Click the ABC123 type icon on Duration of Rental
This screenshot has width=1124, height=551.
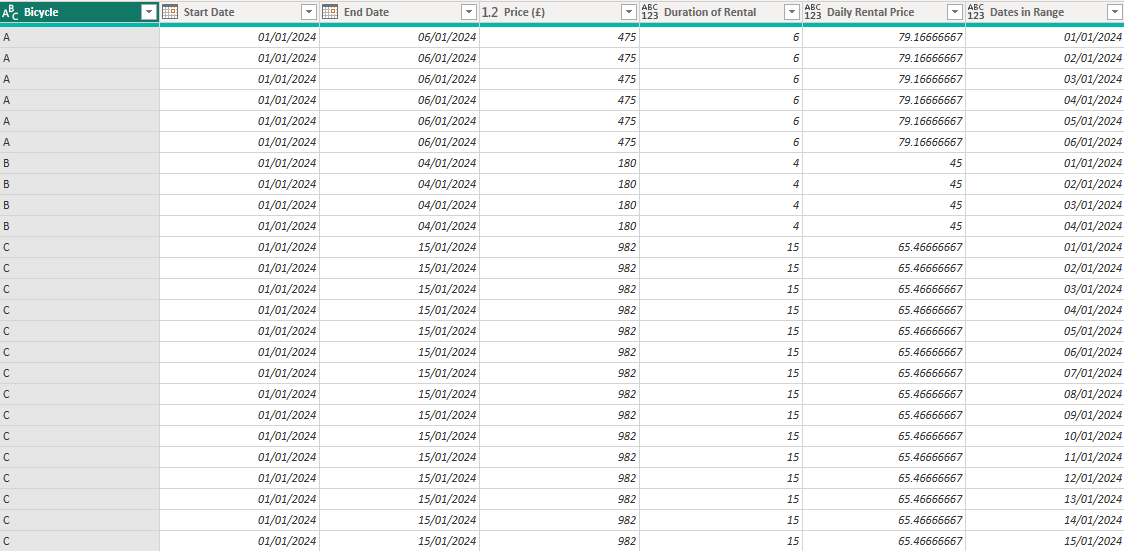pos(649,12)
